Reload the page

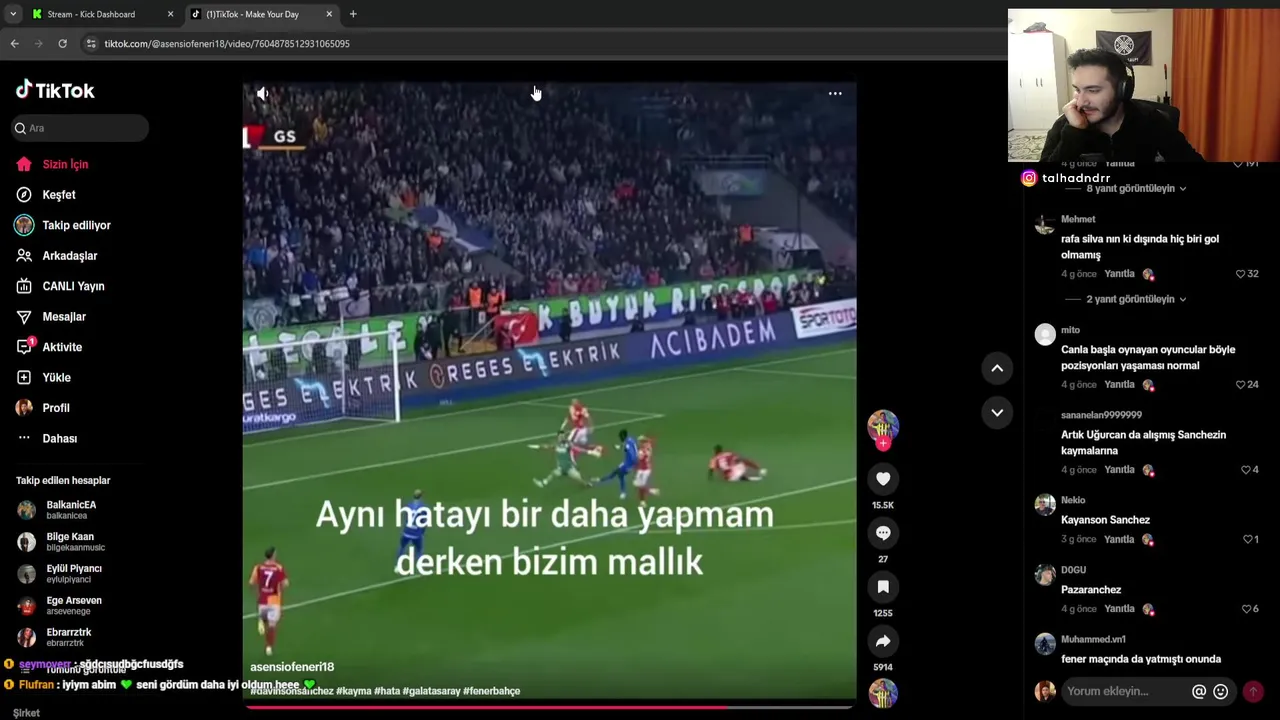62,44
